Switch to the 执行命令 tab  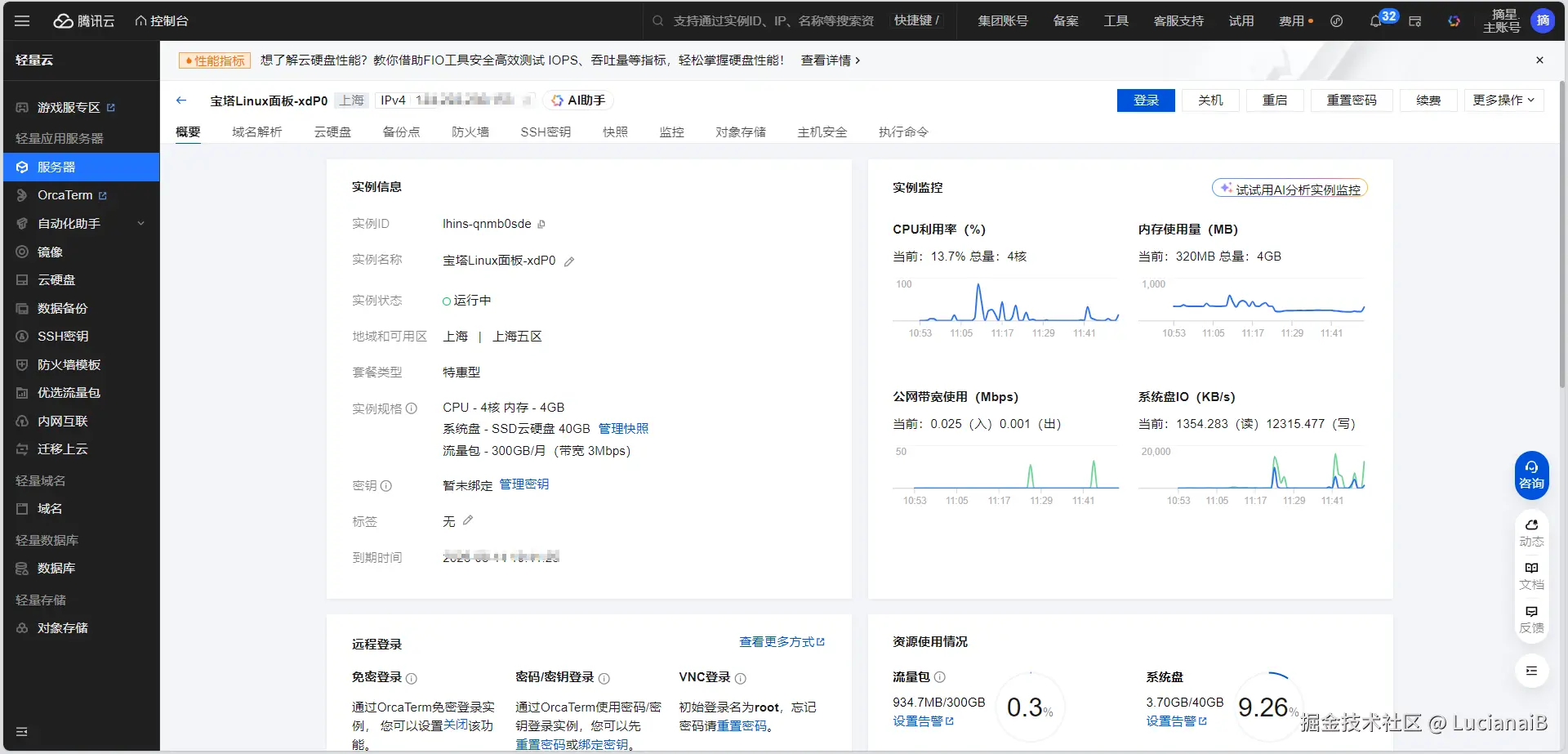(903, 132)
